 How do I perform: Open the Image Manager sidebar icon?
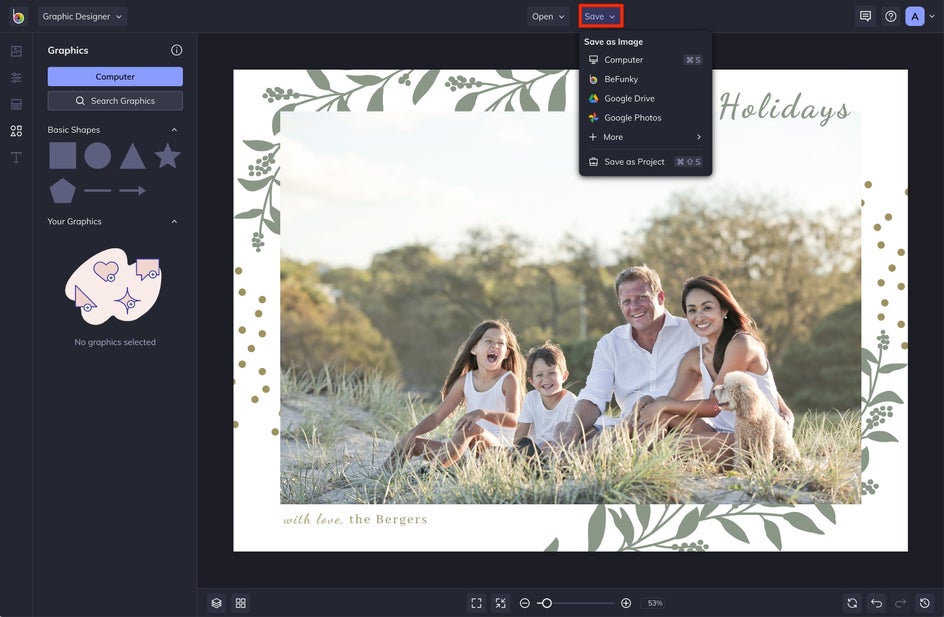click(x=16, y=51)
